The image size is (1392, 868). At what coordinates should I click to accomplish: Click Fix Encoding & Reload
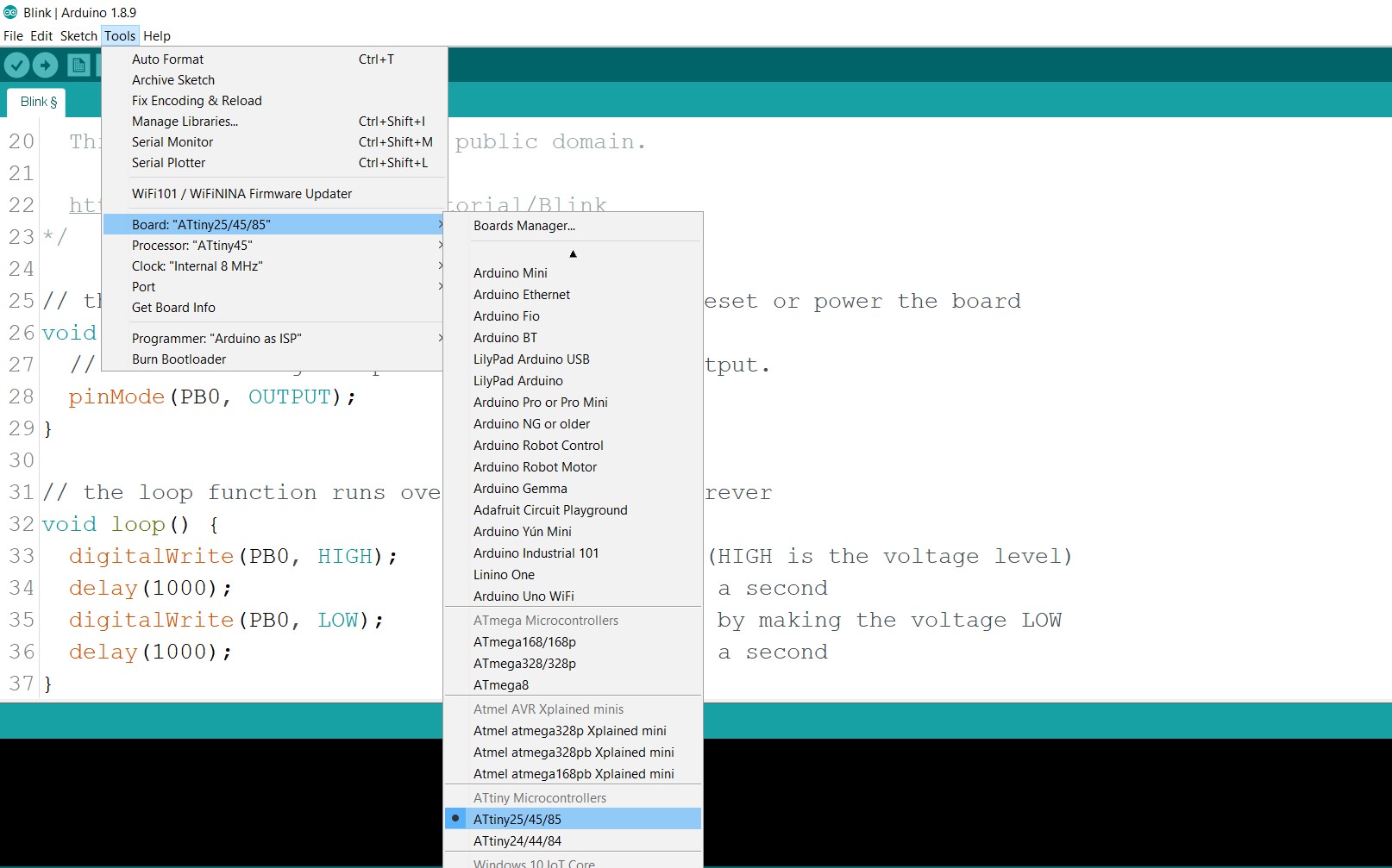click(274, 101)
